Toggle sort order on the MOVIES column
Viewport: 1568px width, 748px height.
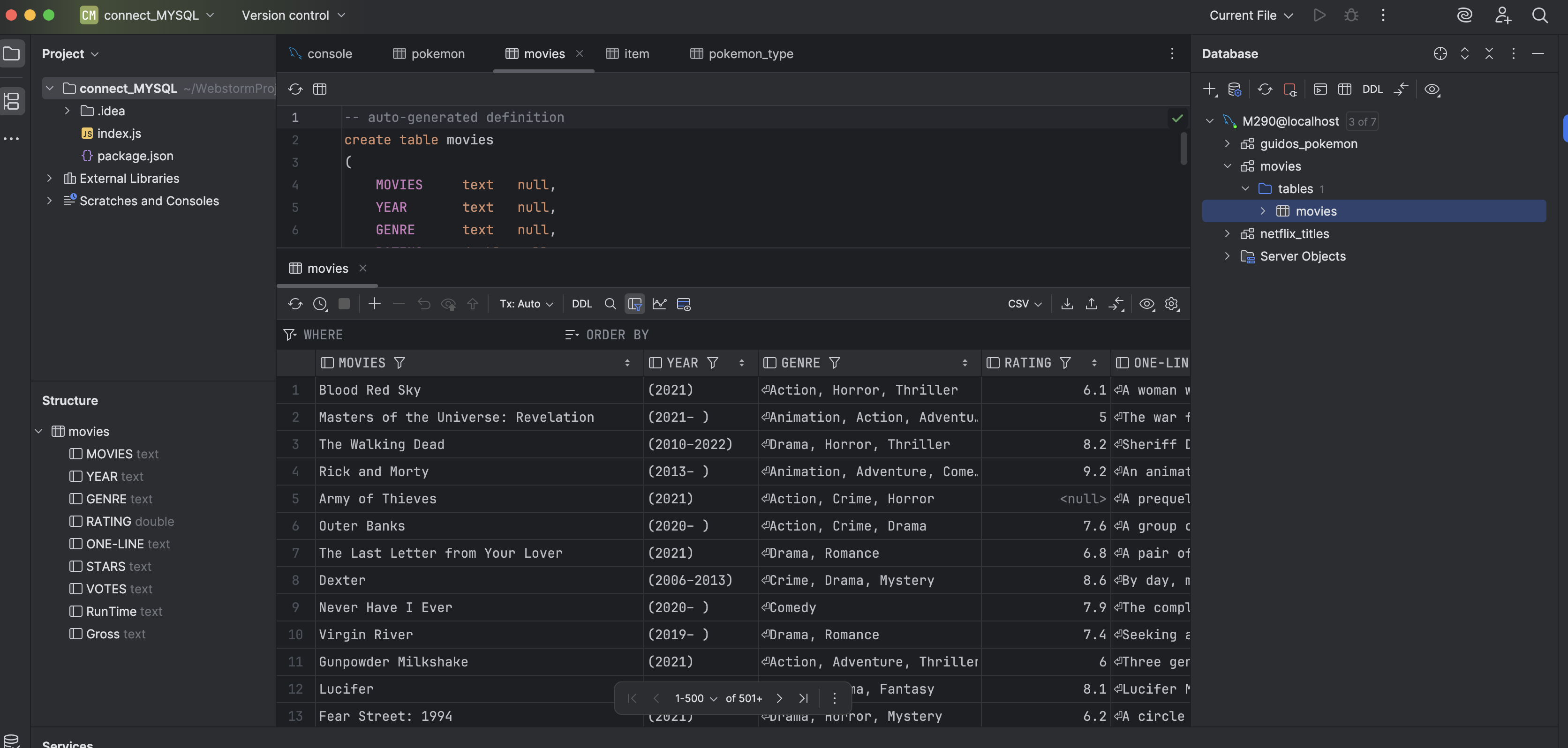pyautogui.click(x=627, y=363)
